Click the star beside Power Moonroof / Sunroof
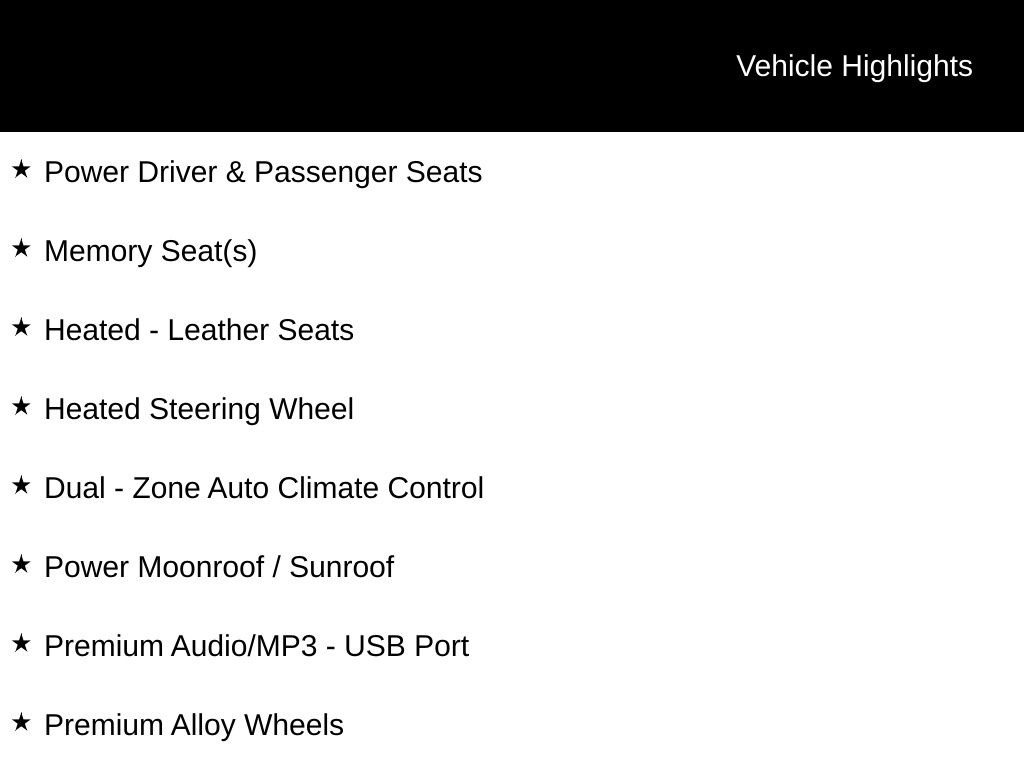The width and height of the screenshot is (1024, 768). click(x=21, y=565)
